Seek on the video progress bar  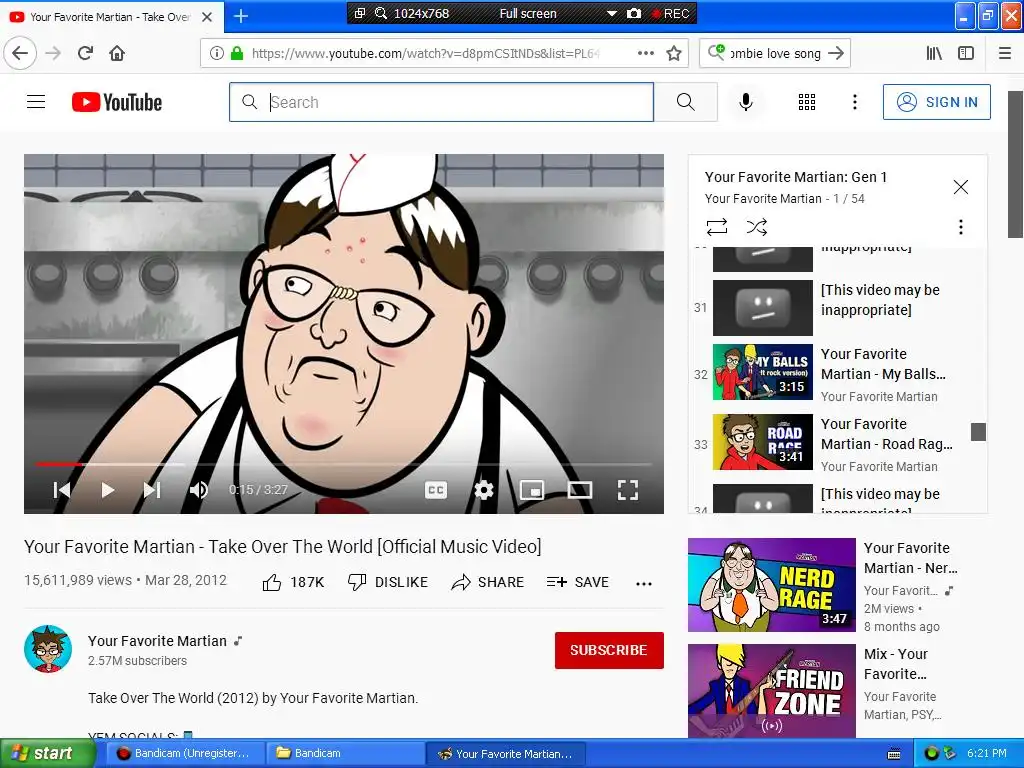[344, 464]
